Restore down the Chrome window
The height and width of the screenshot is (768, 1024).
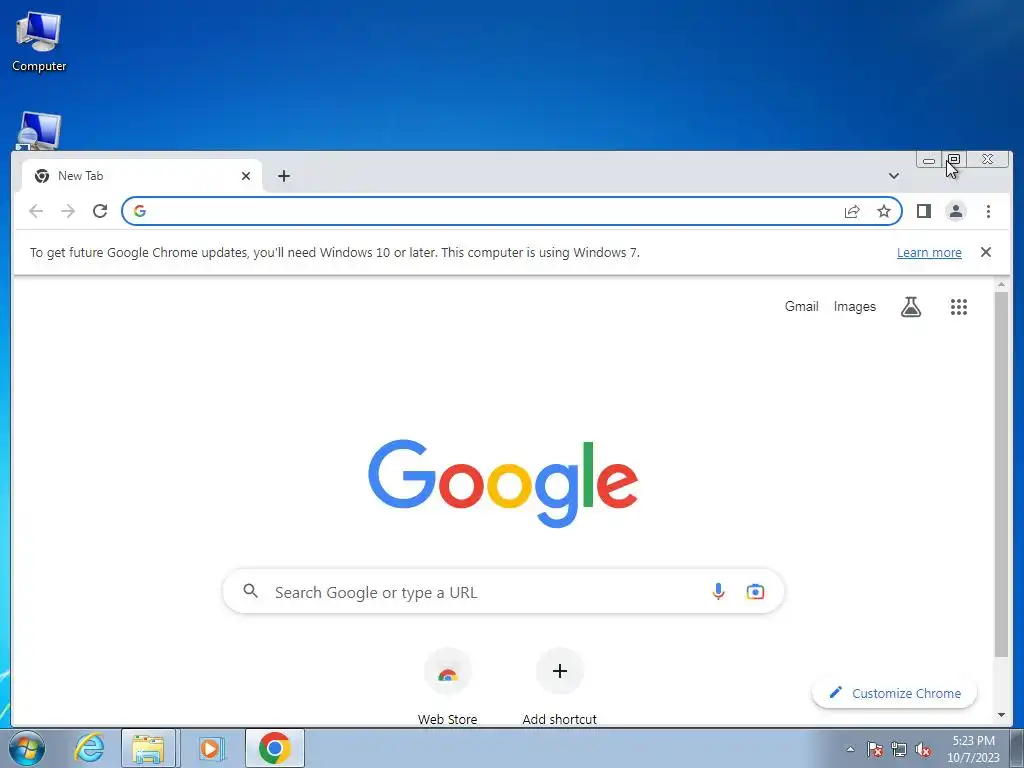[x=954, y=159]
